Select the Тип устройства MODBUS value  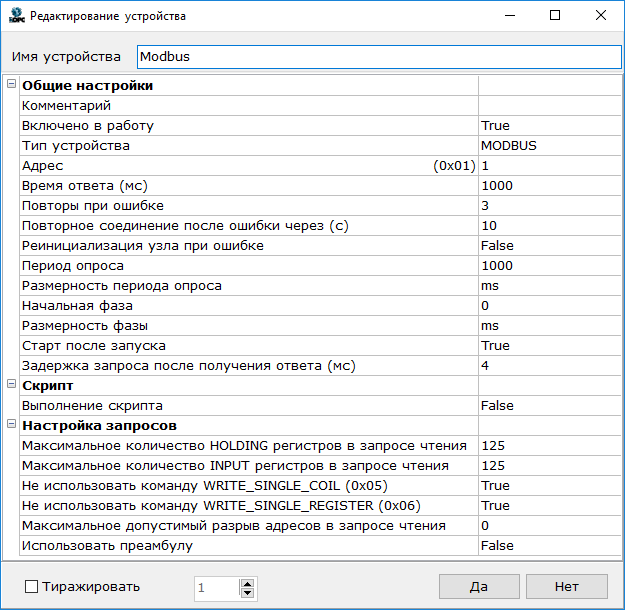(x=548, y=146)
